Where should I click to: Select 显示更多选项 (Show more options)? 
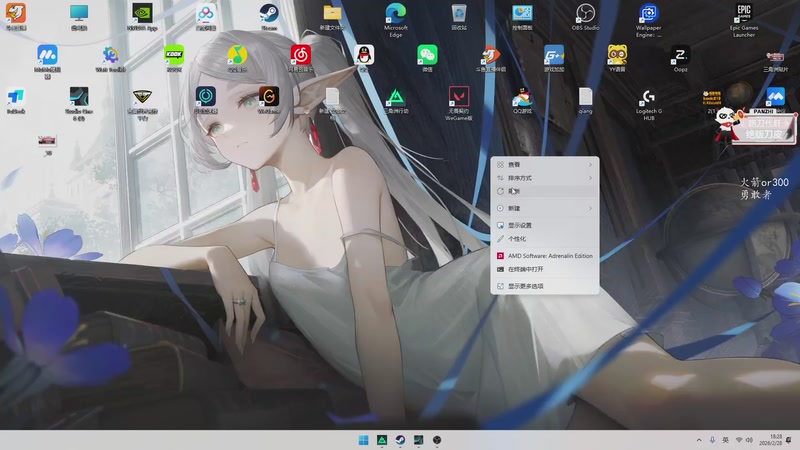pyautogui.click(x=545, y=286)
